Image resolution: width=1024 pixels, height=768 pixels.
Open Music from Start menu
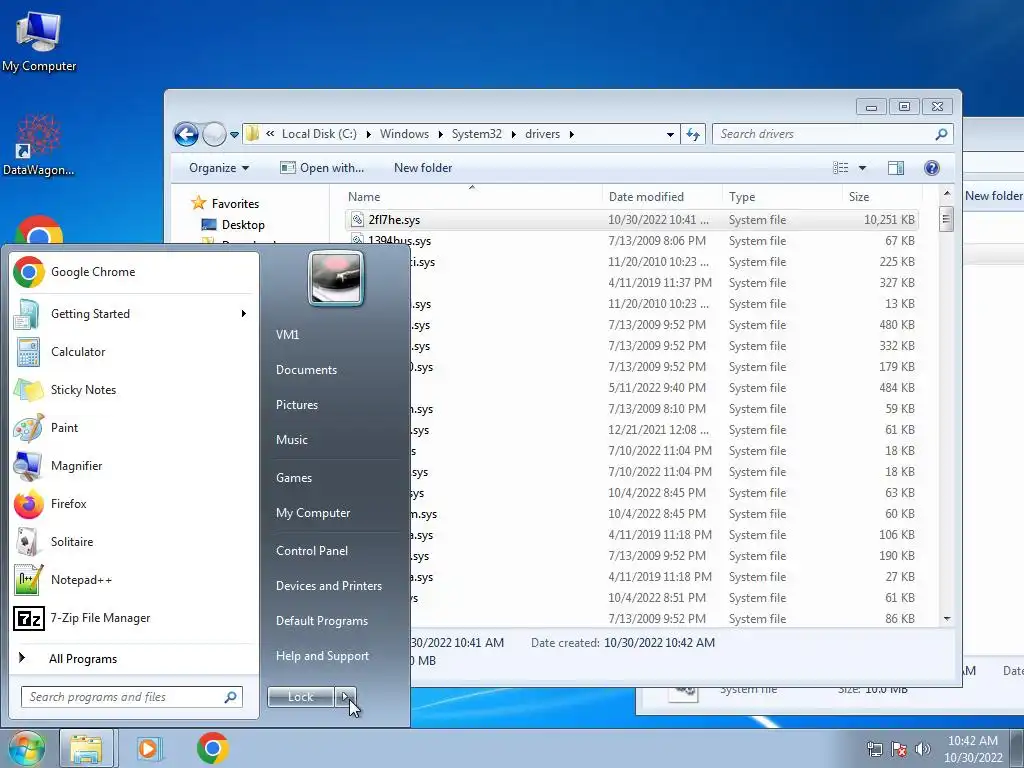click(291, 440)
